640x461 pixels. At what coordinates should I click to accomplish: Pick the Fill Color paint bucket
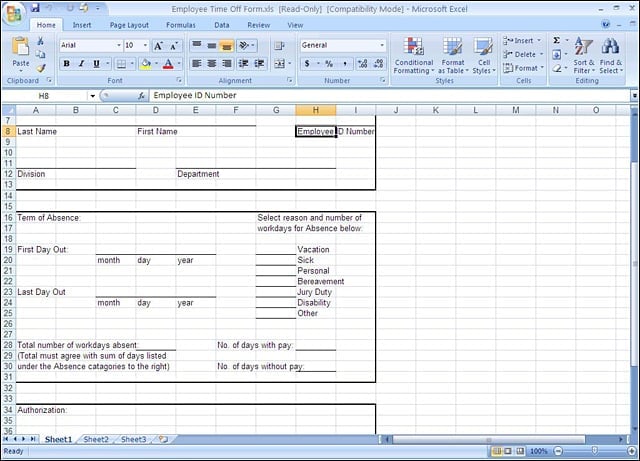[145, 64]
